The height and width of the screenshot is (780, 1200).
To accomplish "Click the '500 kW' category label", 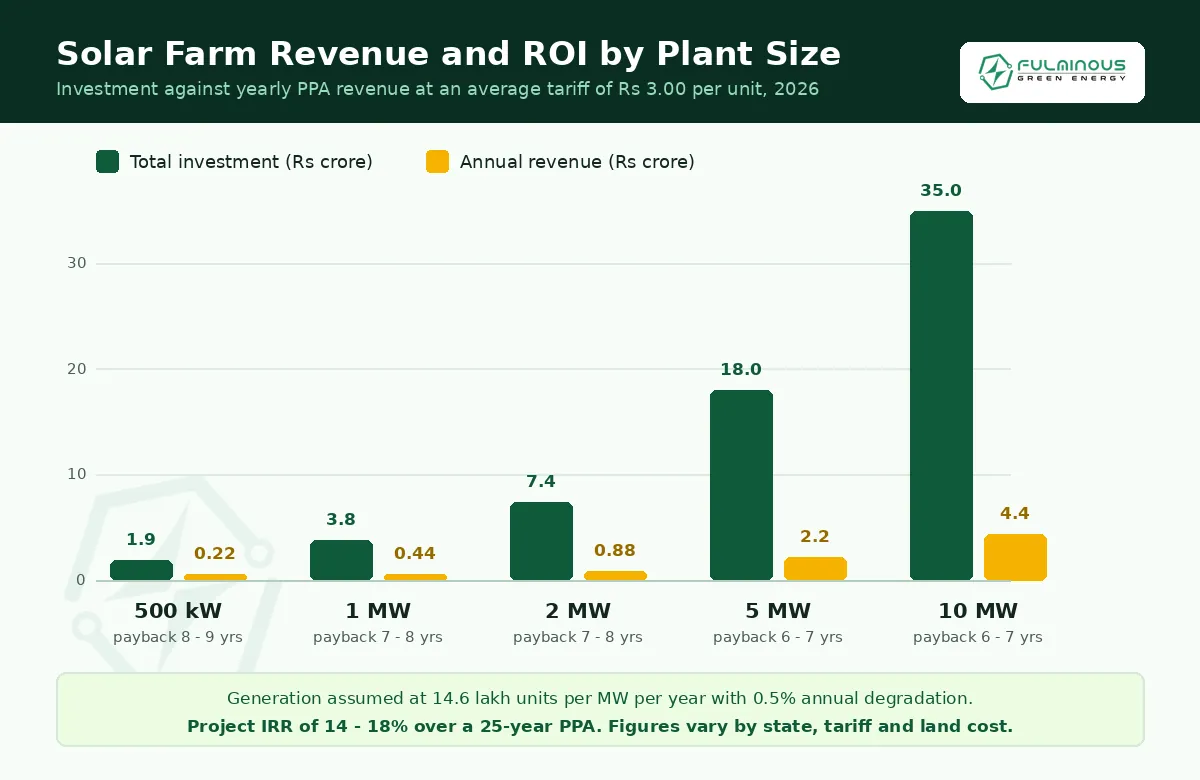I will (x=178, y=611).
